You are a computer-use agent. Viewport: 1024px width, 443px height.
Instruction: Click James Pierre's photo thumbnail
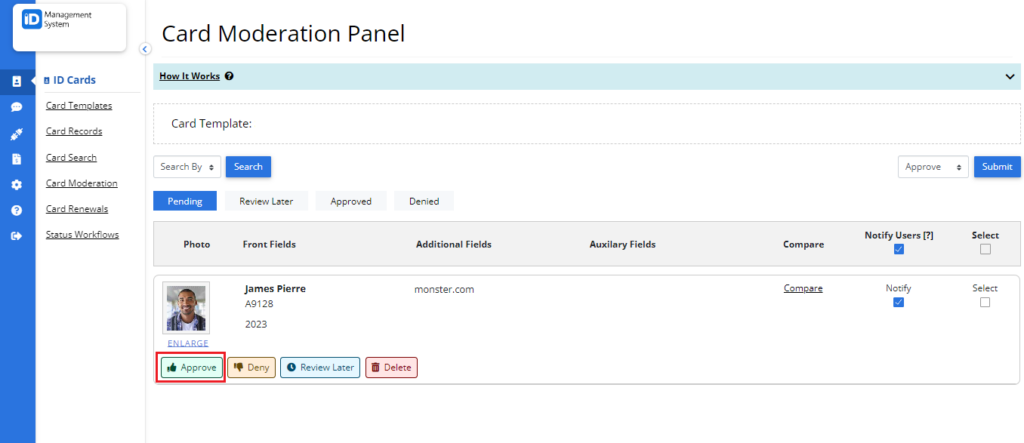coord(186,308)
